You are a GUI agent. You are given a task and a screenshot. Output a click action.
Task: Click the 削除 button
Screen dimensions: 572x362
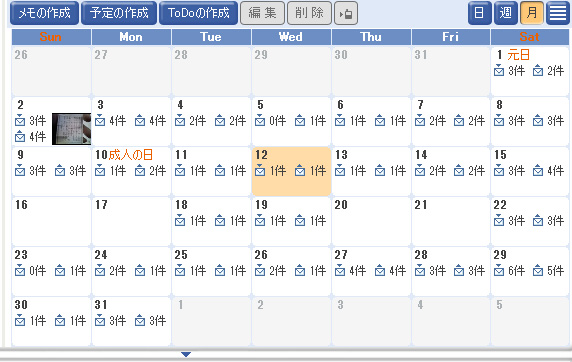309,13
